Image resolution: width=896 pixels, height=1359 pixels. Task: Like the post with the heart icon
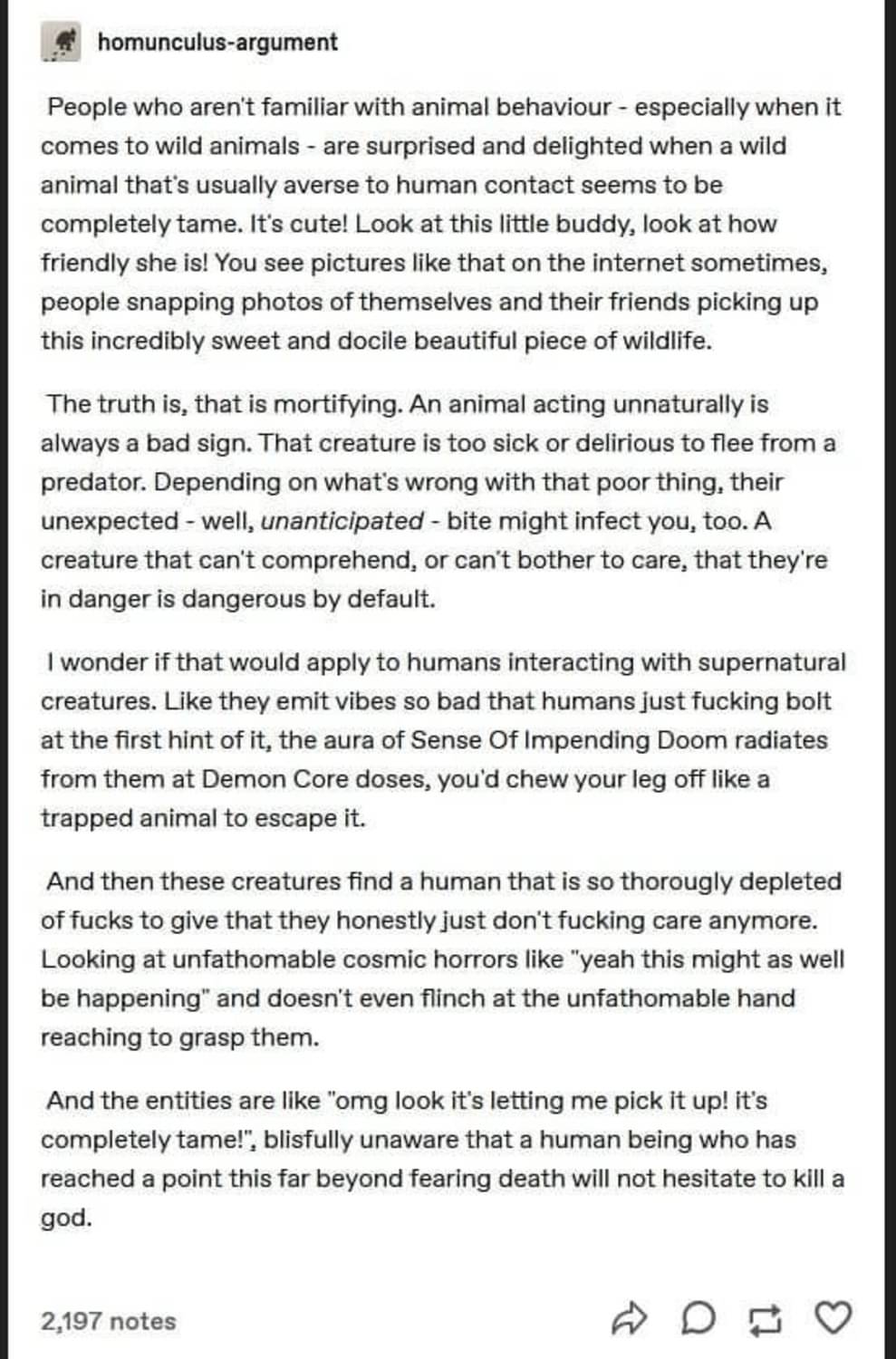click(833, 1317)
